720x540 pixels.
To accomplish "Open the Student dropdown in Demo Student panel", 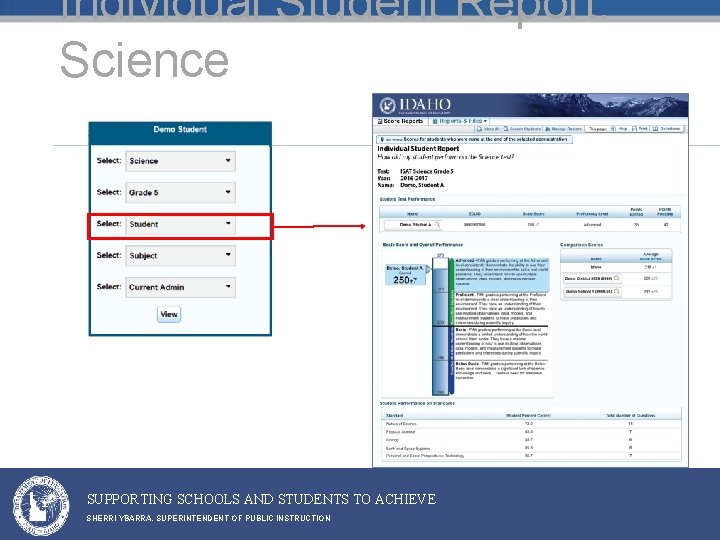I will coord(180,224).
